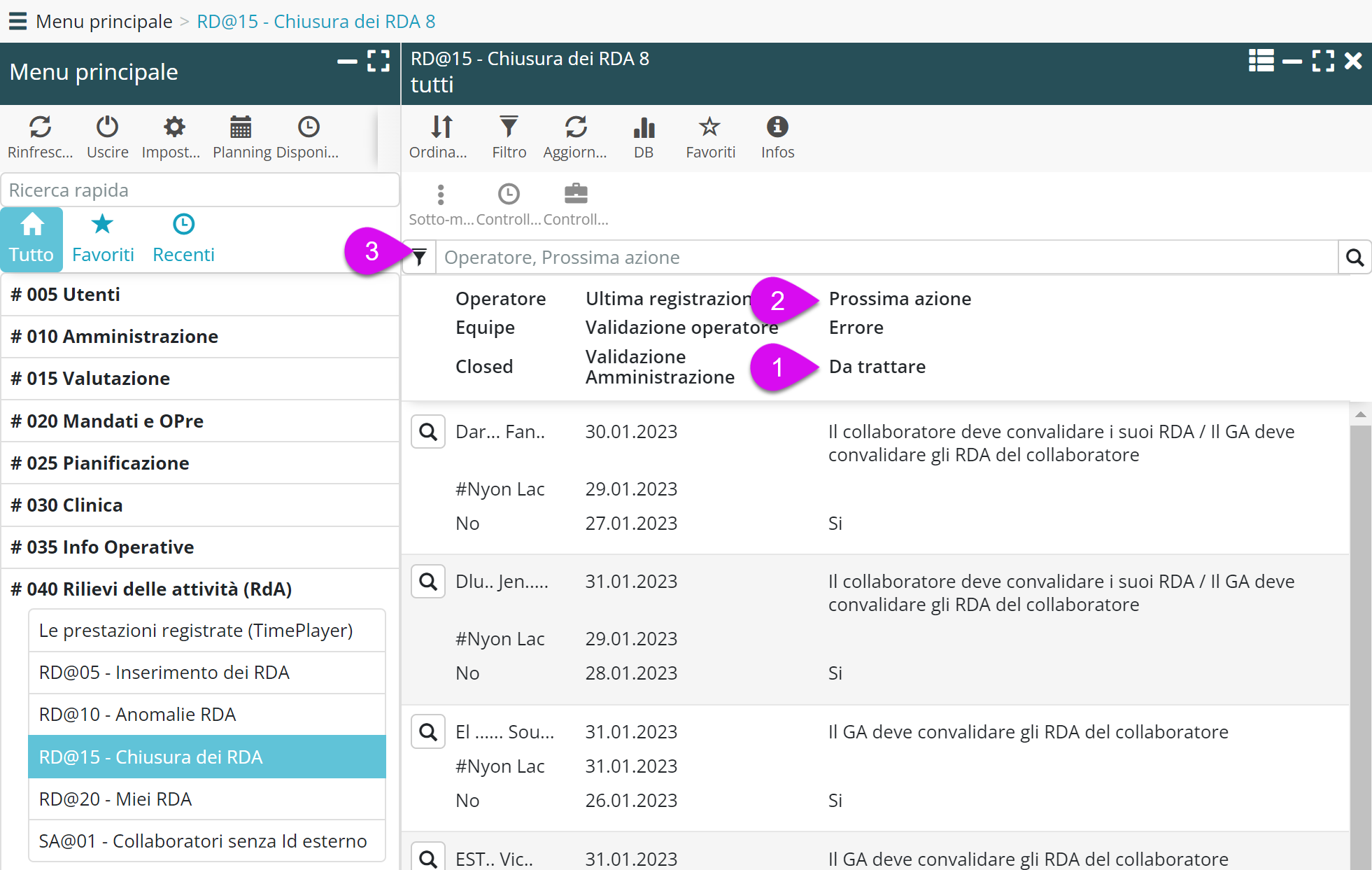
Task: Click the Prossima azione column header
Action: [x=900, y=299]
